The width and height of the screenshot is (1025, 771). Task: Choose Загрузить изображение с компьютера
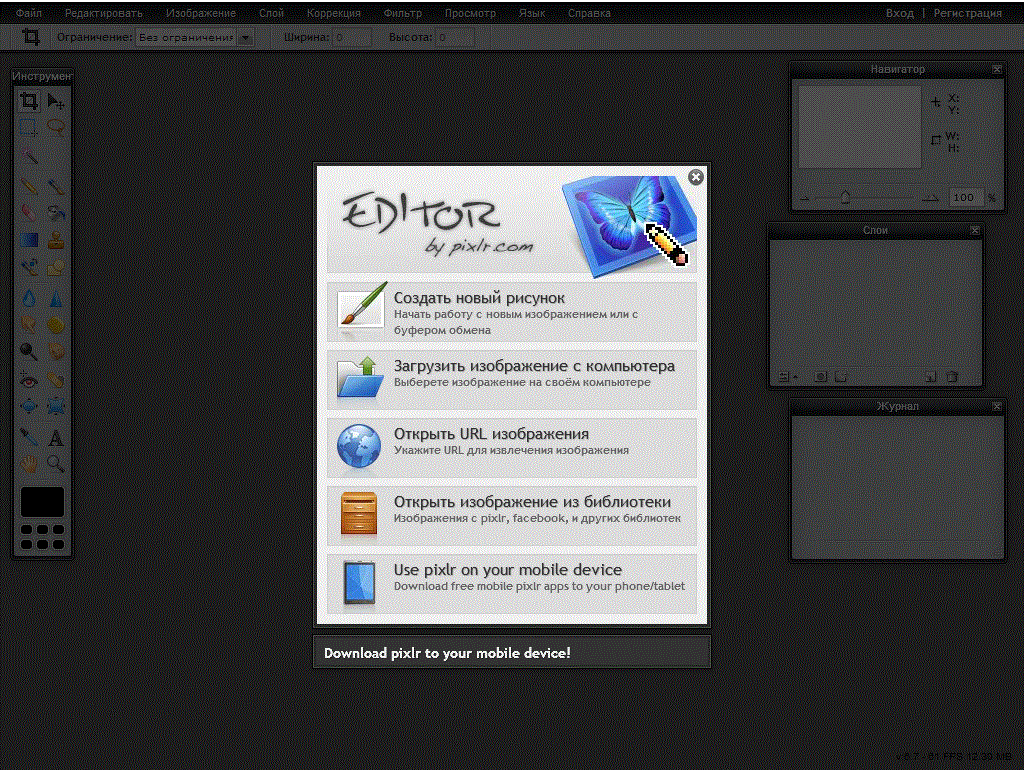point(512,380)
